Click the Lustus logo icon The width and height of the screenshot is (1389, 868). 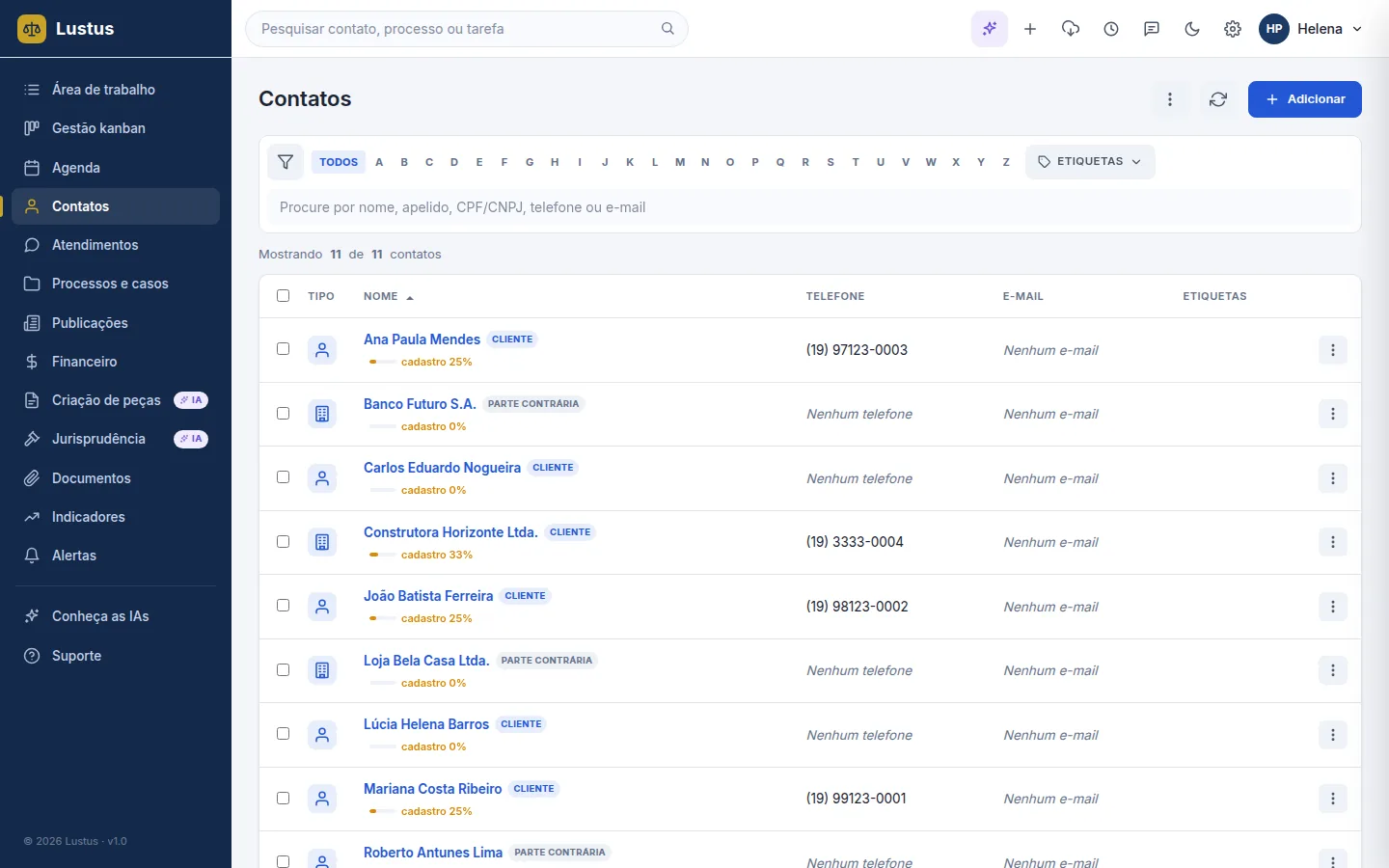coord(32,29)
